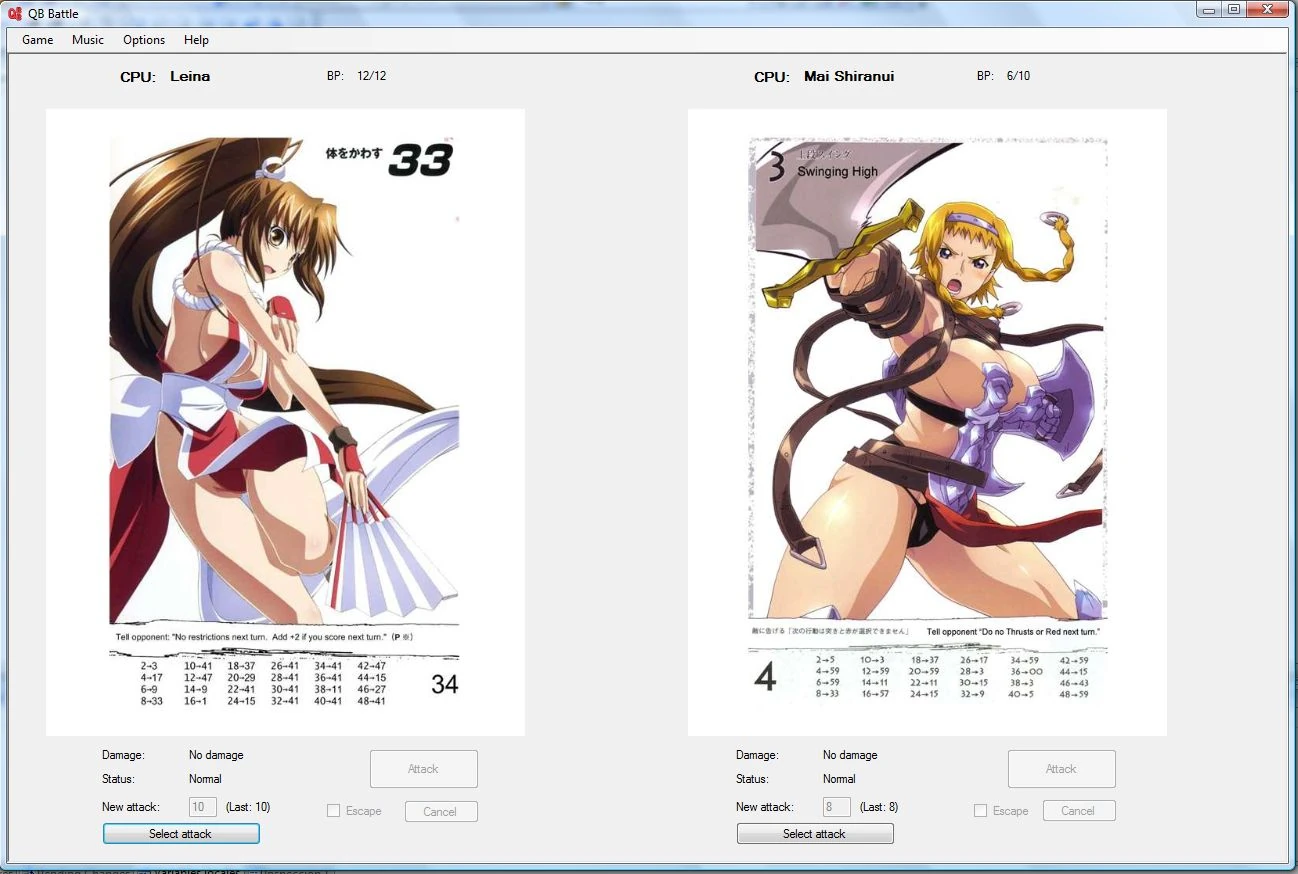The height and width of the screenshot is (874, 1298).
Task: Tick the Escape checkbox under Leina's card
Action: pos(334,811)
